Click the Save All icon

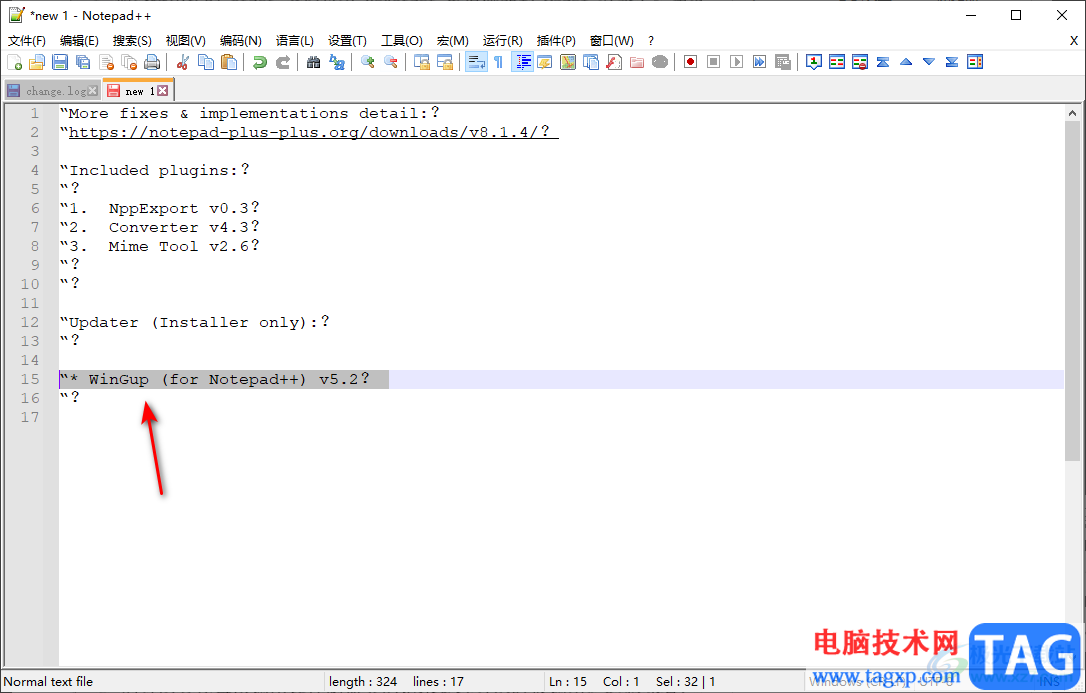coord(83,62)
